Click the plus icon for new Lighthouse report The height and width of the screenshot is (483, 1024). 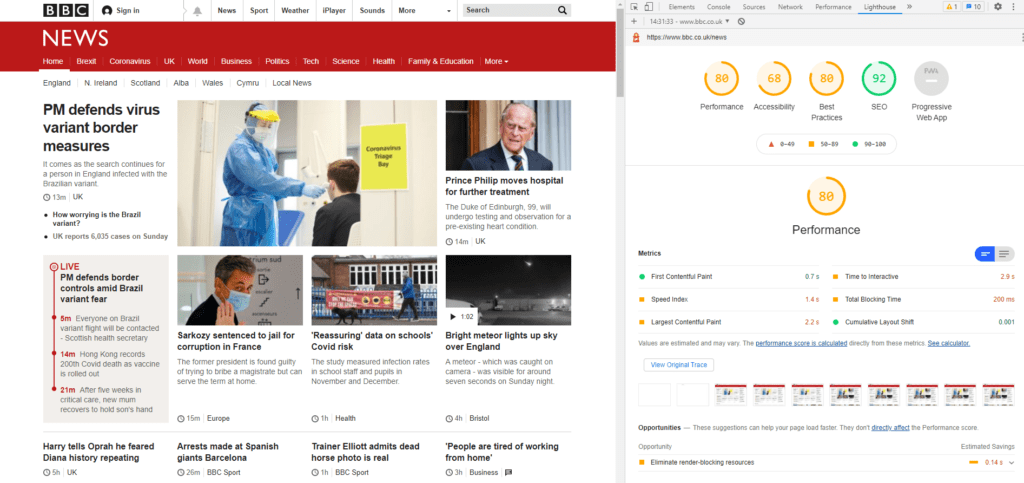click(x=634, y=21)
